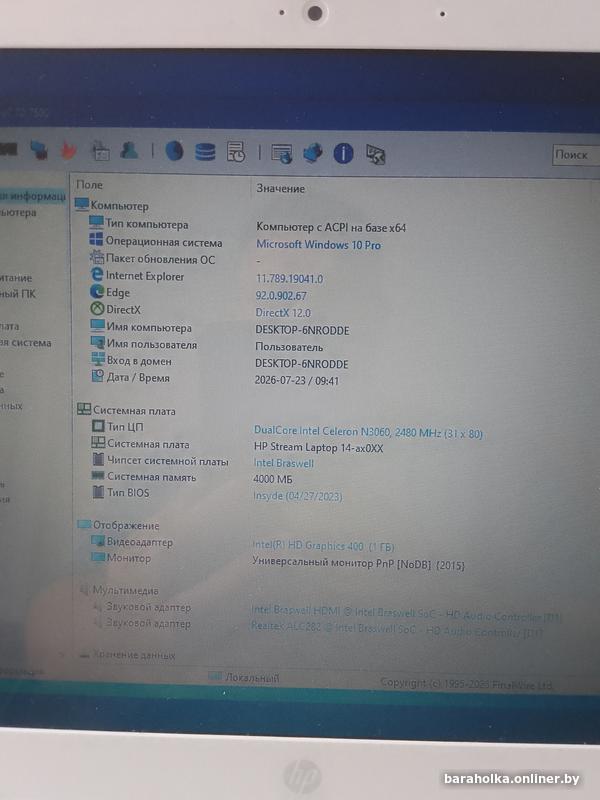Open the Realtek ALC282 audio link

(396, 629)
